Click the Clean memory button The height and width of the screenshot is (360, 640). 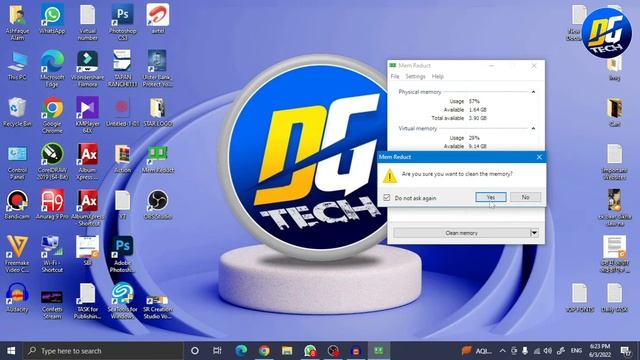click(x=461, y=233)
